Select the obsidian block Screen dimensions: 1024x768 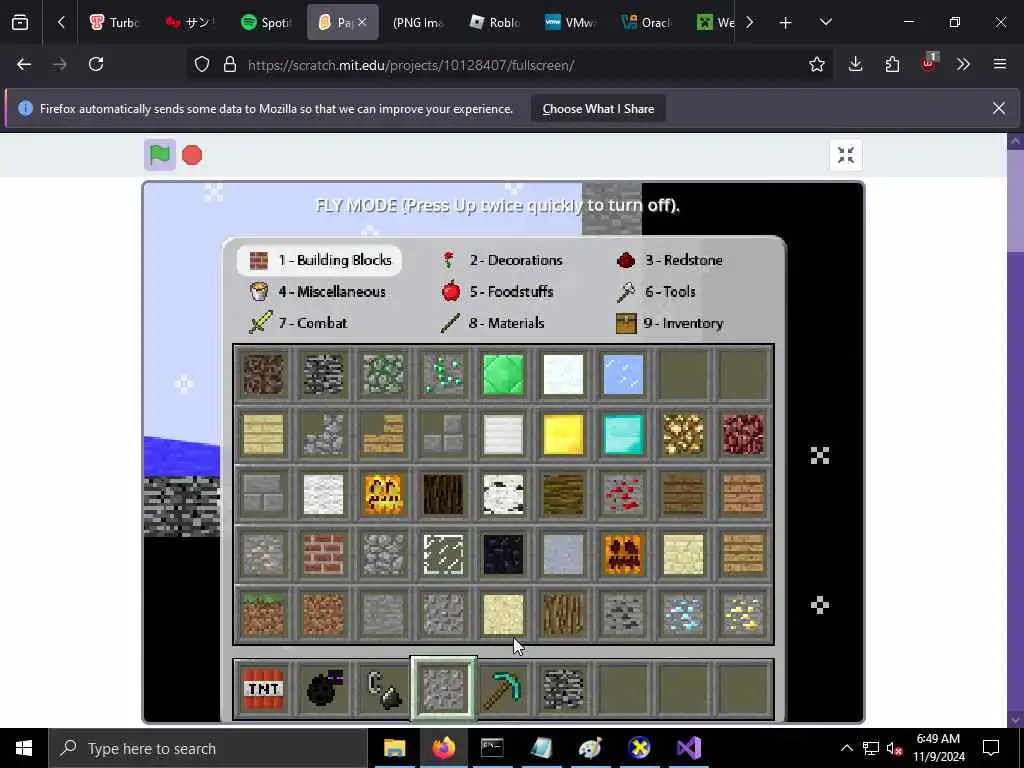tap(504, 554)
